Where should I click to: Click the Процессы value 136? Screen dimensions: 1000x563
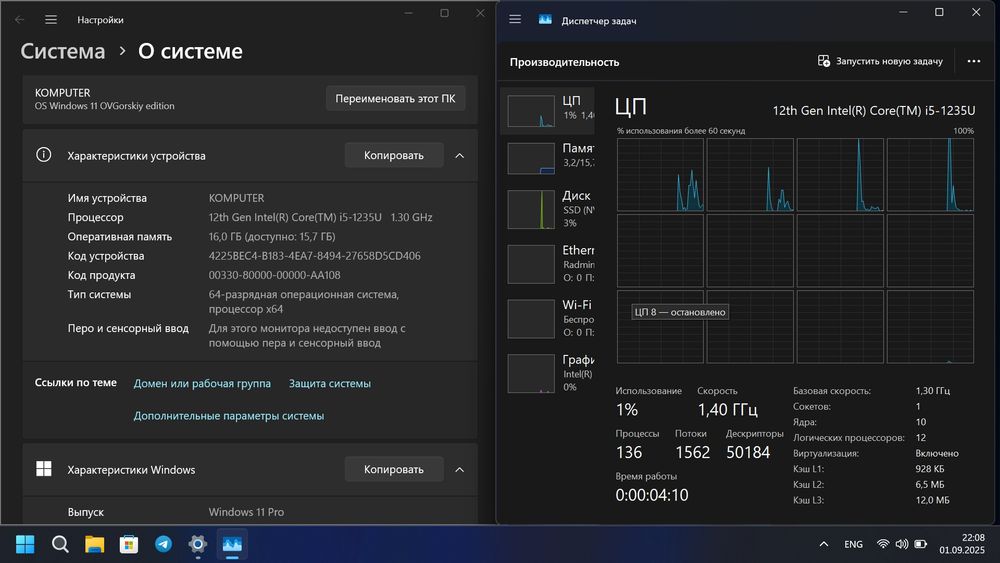[x=629, y=452]
